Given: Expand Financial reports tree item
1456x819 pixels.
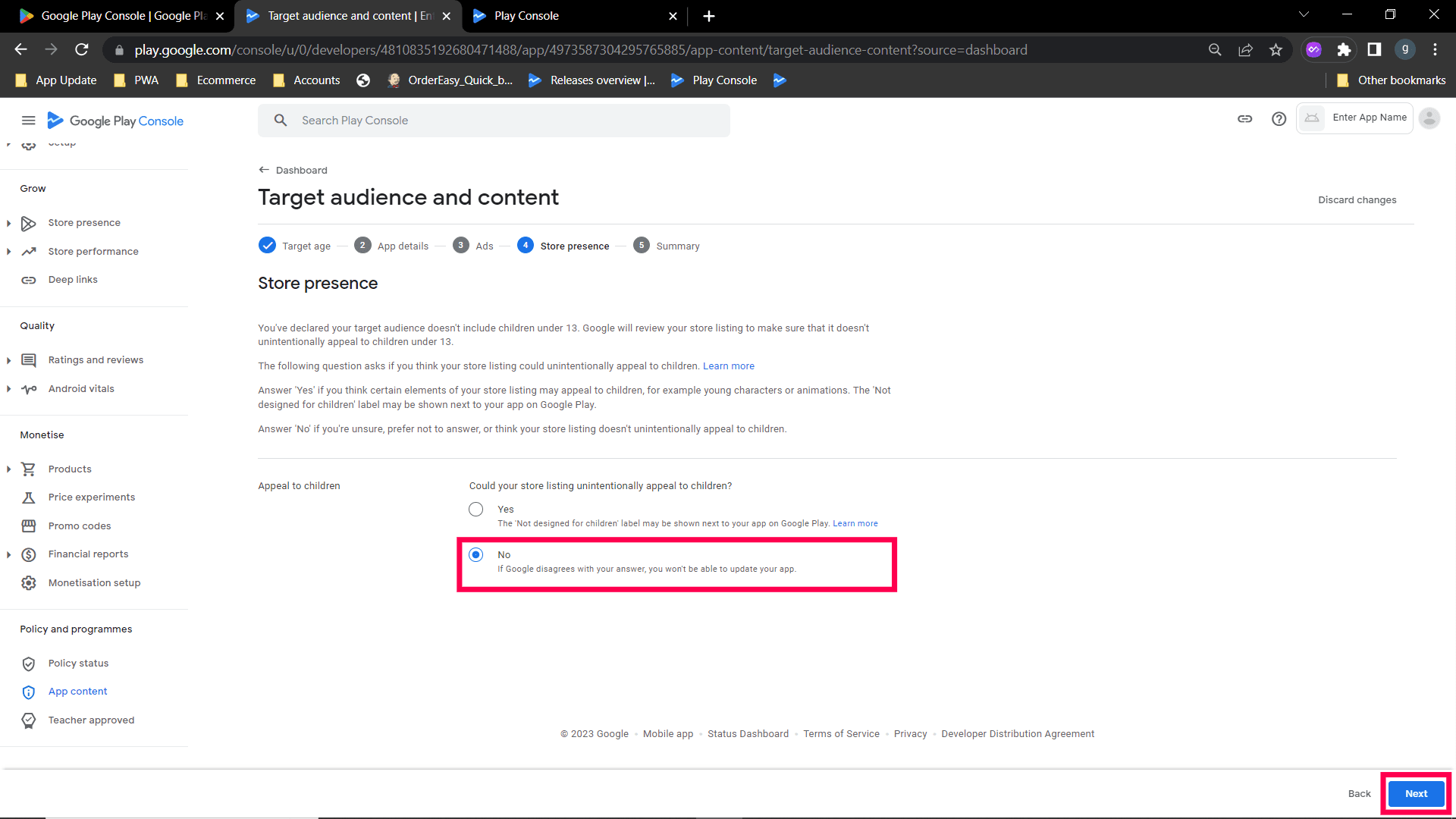Looking at the screenshot, I should tap(8, 554).
